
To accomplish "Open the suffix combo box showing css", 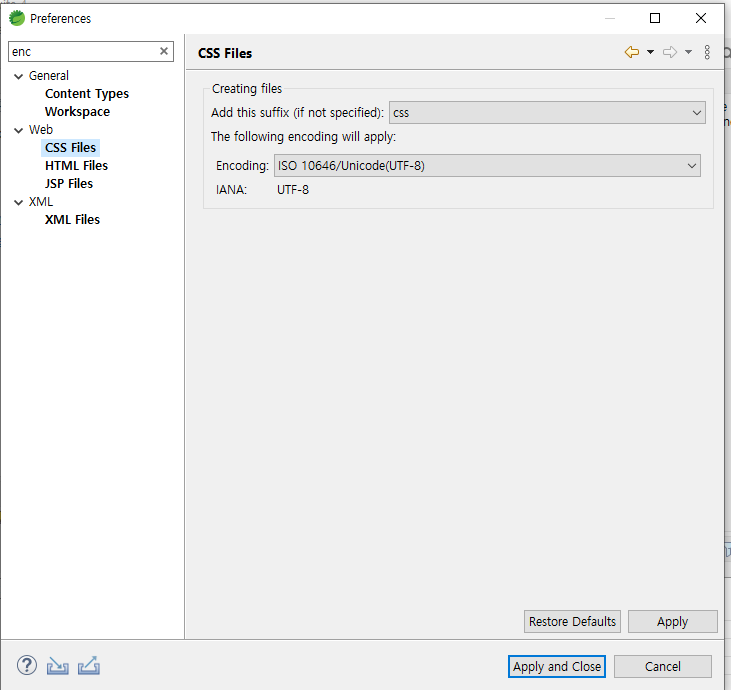I will pos(547,113).
